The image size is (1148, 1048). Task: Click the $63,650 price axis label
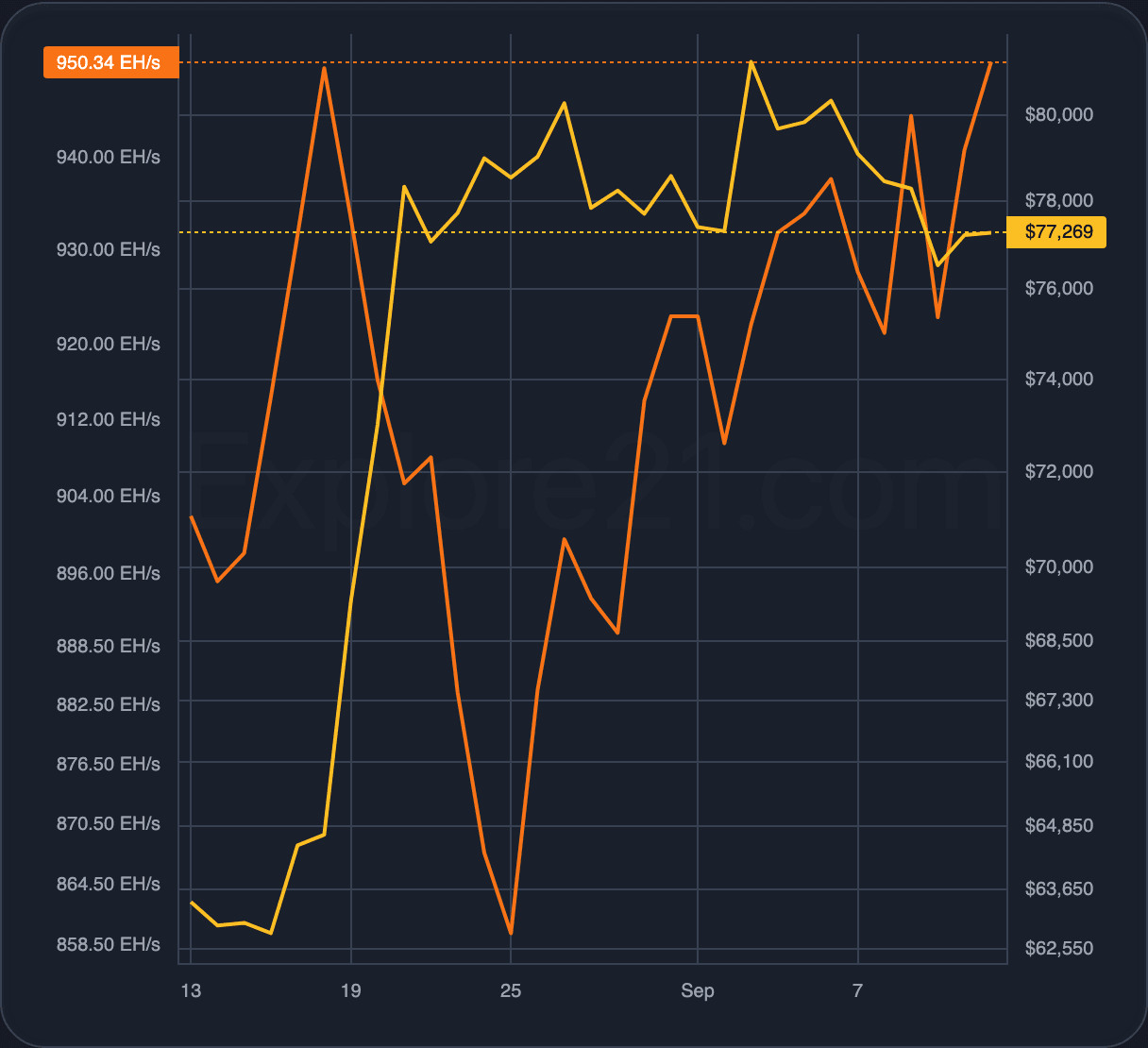[1059, 889]
